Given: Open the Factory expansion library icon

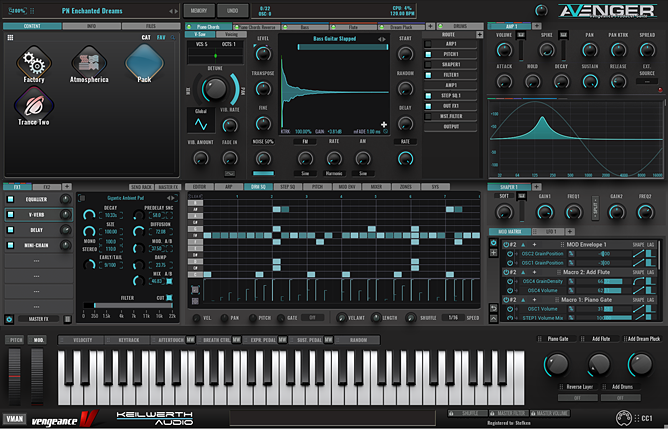Looking at the screenshot, I should pos(34,63).
